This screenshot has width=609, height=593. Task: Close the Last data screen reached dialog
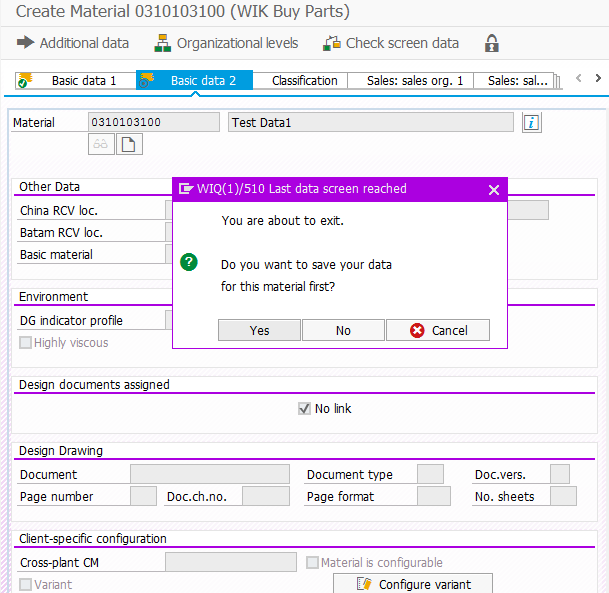[x=494, y=190]
